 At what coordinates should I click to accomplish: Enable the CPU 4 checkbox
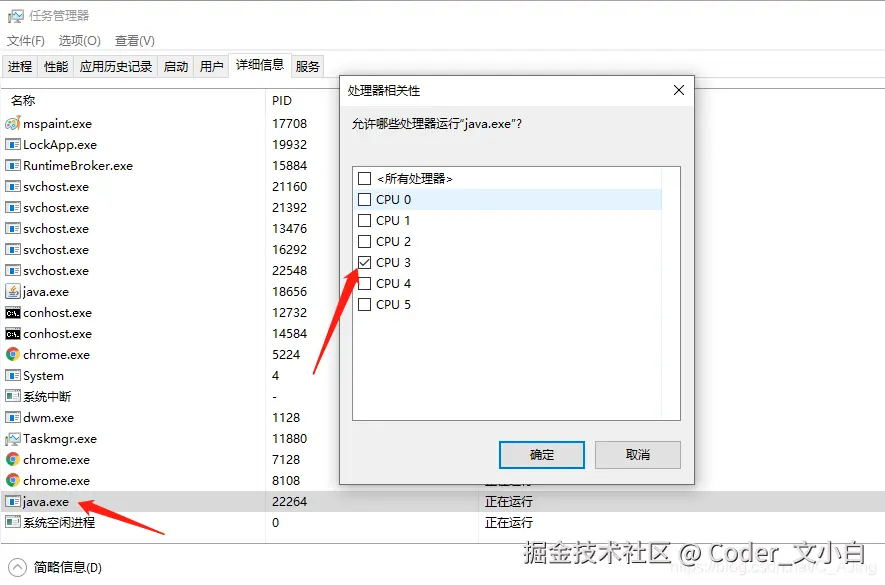[x=365, y=283]
